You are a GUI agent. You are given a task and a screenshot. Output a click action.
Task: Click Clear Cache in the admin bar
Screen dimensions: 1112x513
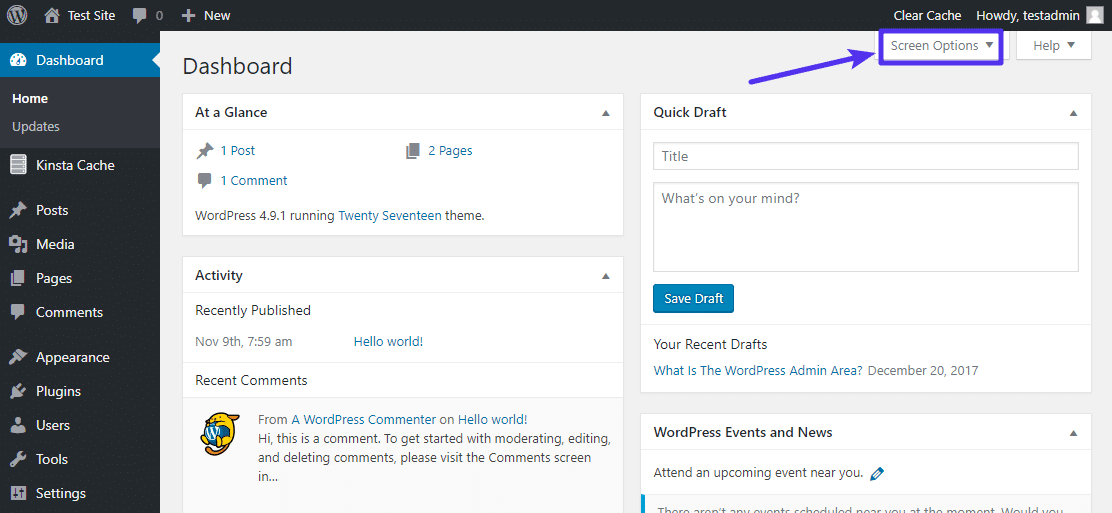pos(927,15)
